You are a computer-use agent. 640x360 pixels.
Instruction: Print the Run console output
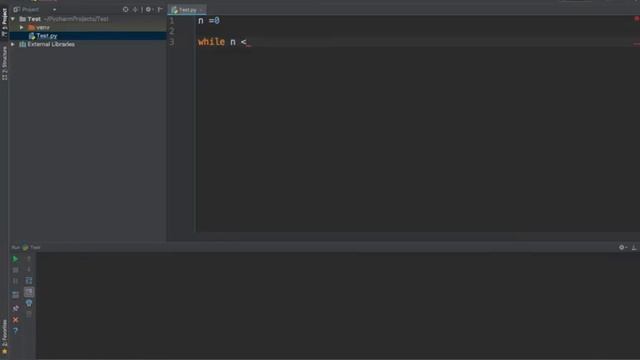[x=29, y=303]
